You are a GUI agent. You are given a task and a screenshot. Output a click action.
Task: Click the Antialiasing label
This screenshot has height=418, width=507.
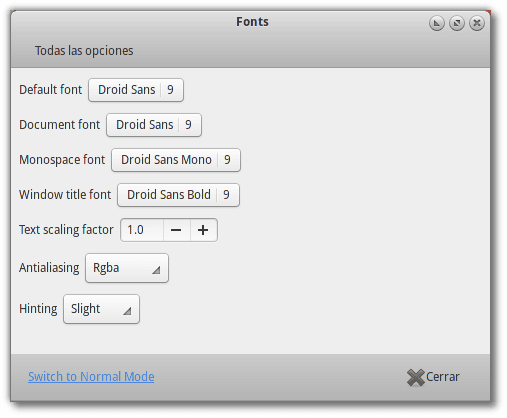point(49,268)
